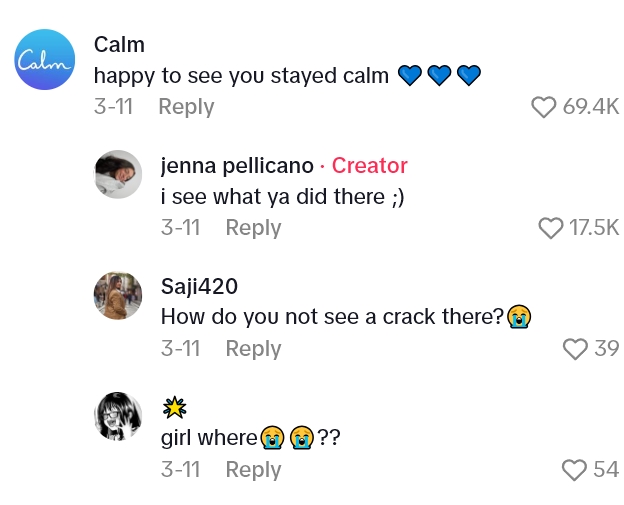Viewport: 624px width, 505px height.
Task: Select the 'happy to see you stayed calm' text
Action: [241, 76]
